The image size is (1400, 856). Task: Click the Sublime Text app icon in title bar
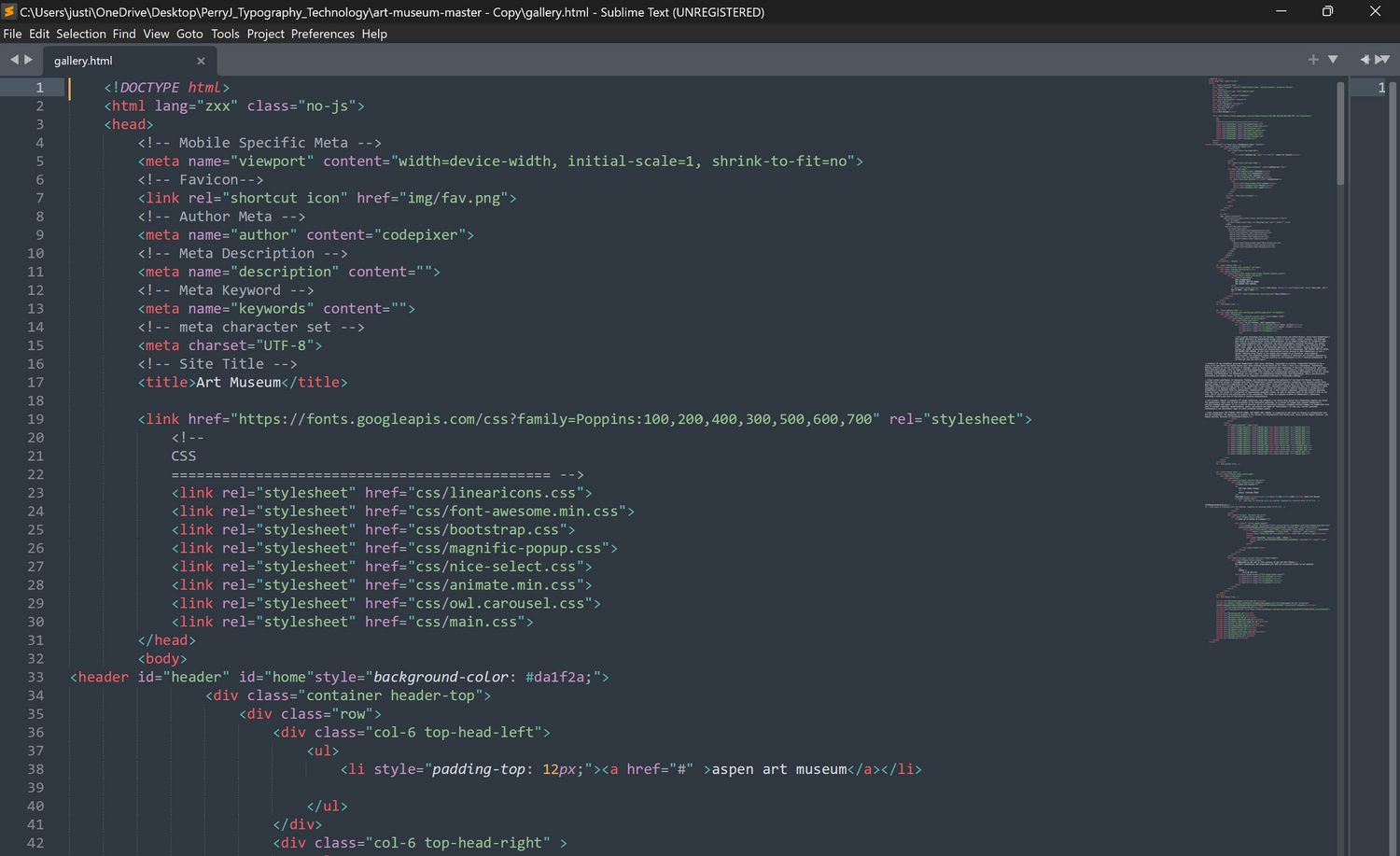point(9,11)
